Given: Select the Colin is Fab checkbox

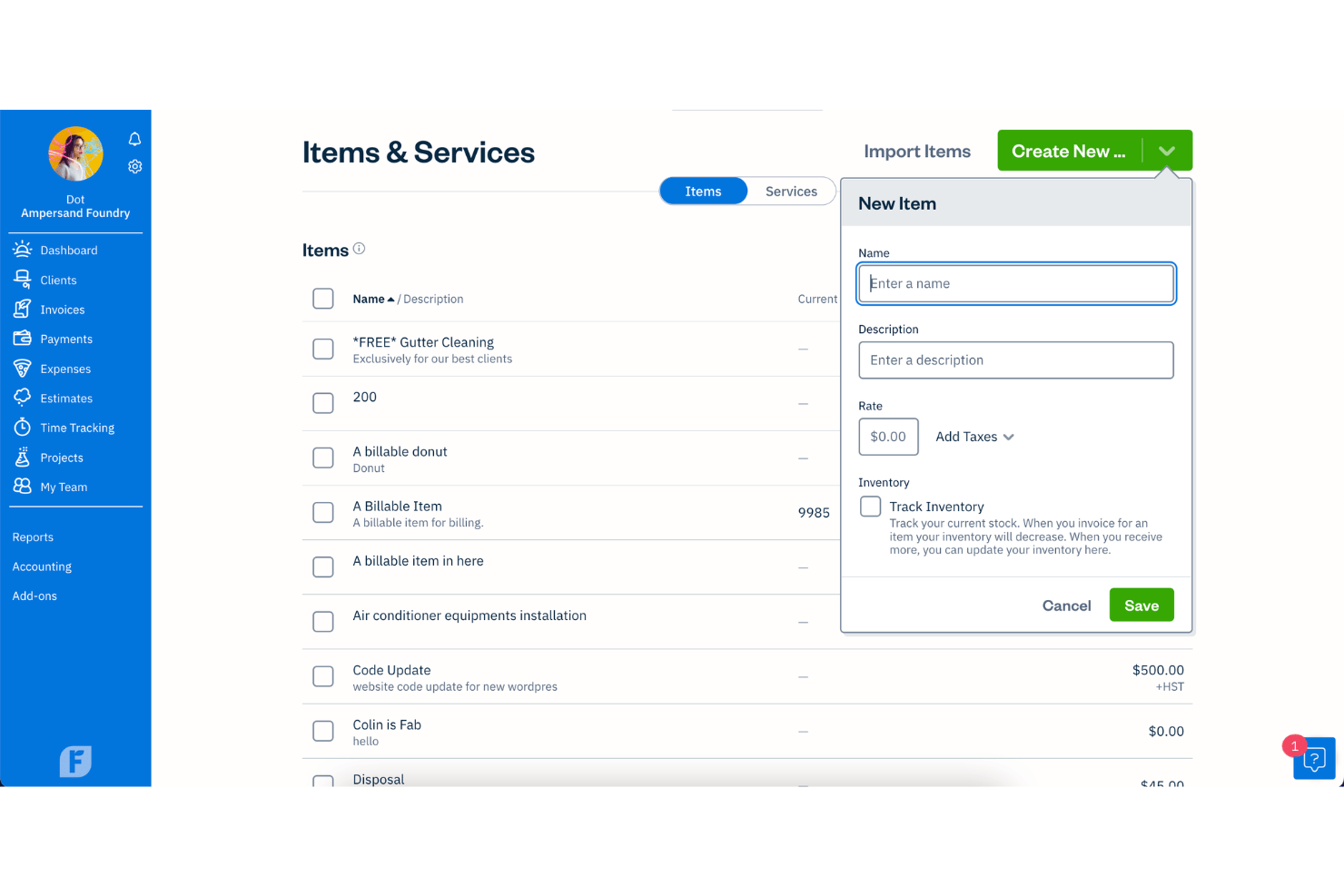Looking at the screenshot, I should pyautogui.click(x=323, y=731).
